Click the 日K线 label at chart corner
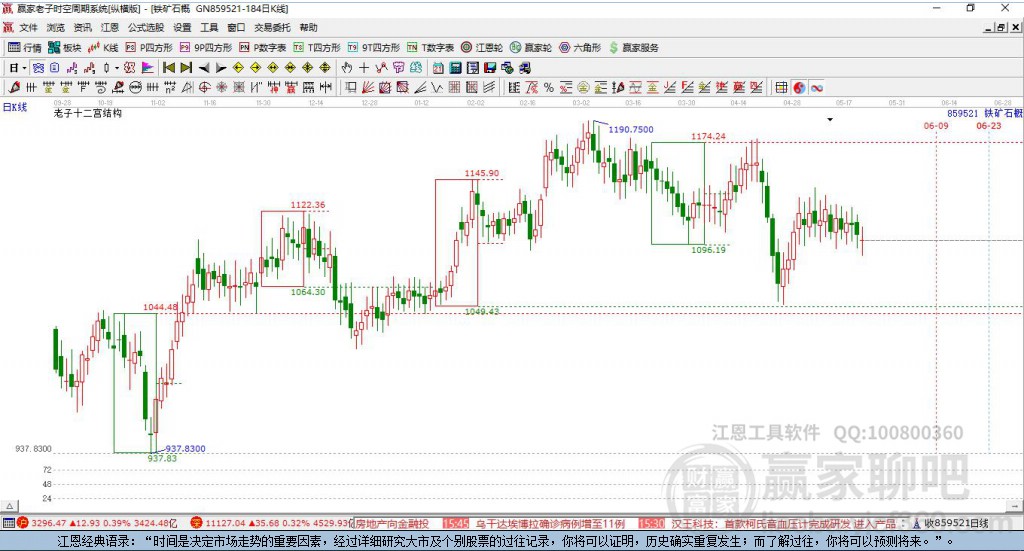Screen dimensions: 1024x551 point(15,107)
